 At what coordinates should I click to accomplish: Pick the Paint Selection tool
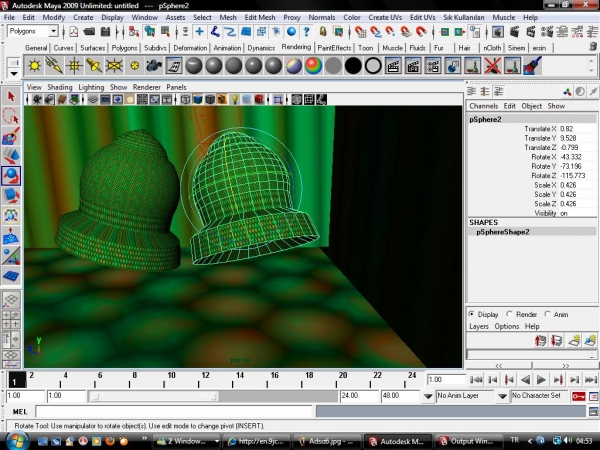pos(11,136)
